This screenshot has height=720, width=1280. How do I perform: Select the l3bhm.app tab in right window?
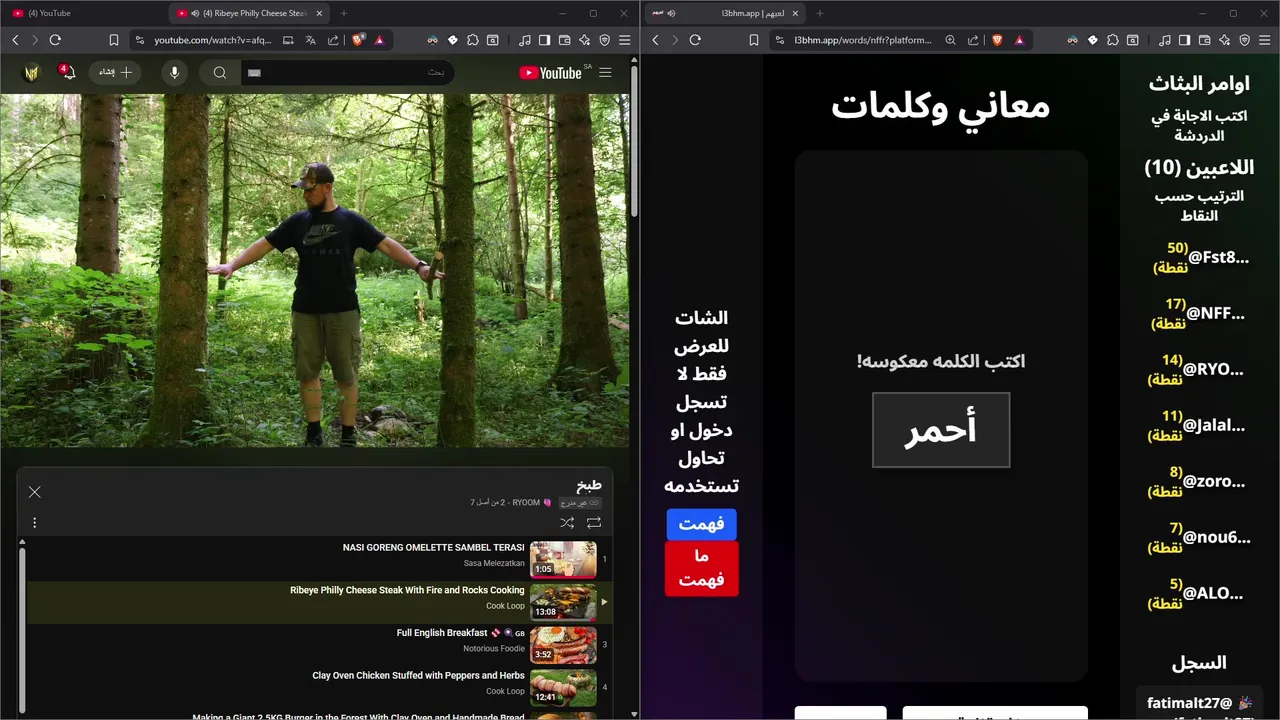click(725, 13)
